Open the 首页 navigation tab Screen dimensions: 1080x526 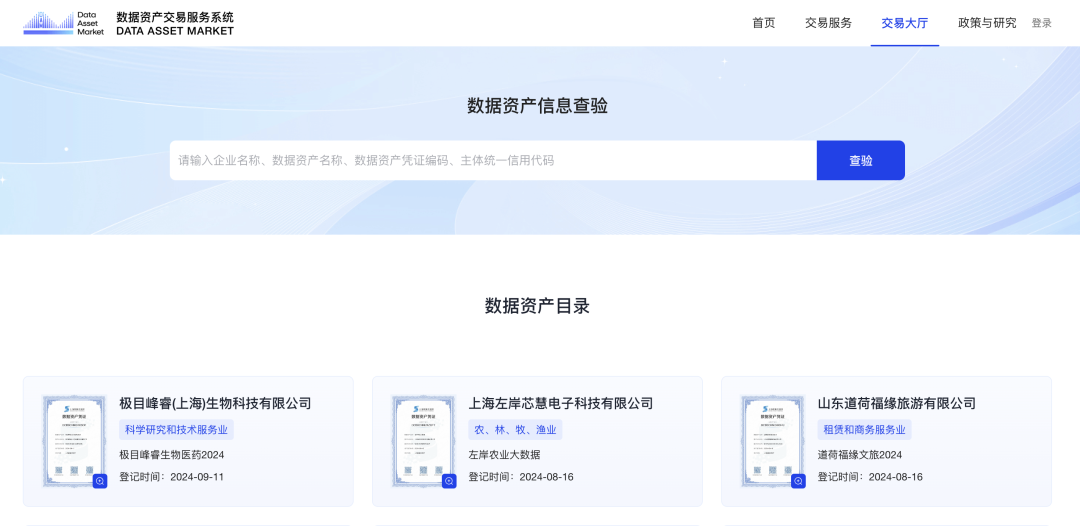[x=763, y=23]
